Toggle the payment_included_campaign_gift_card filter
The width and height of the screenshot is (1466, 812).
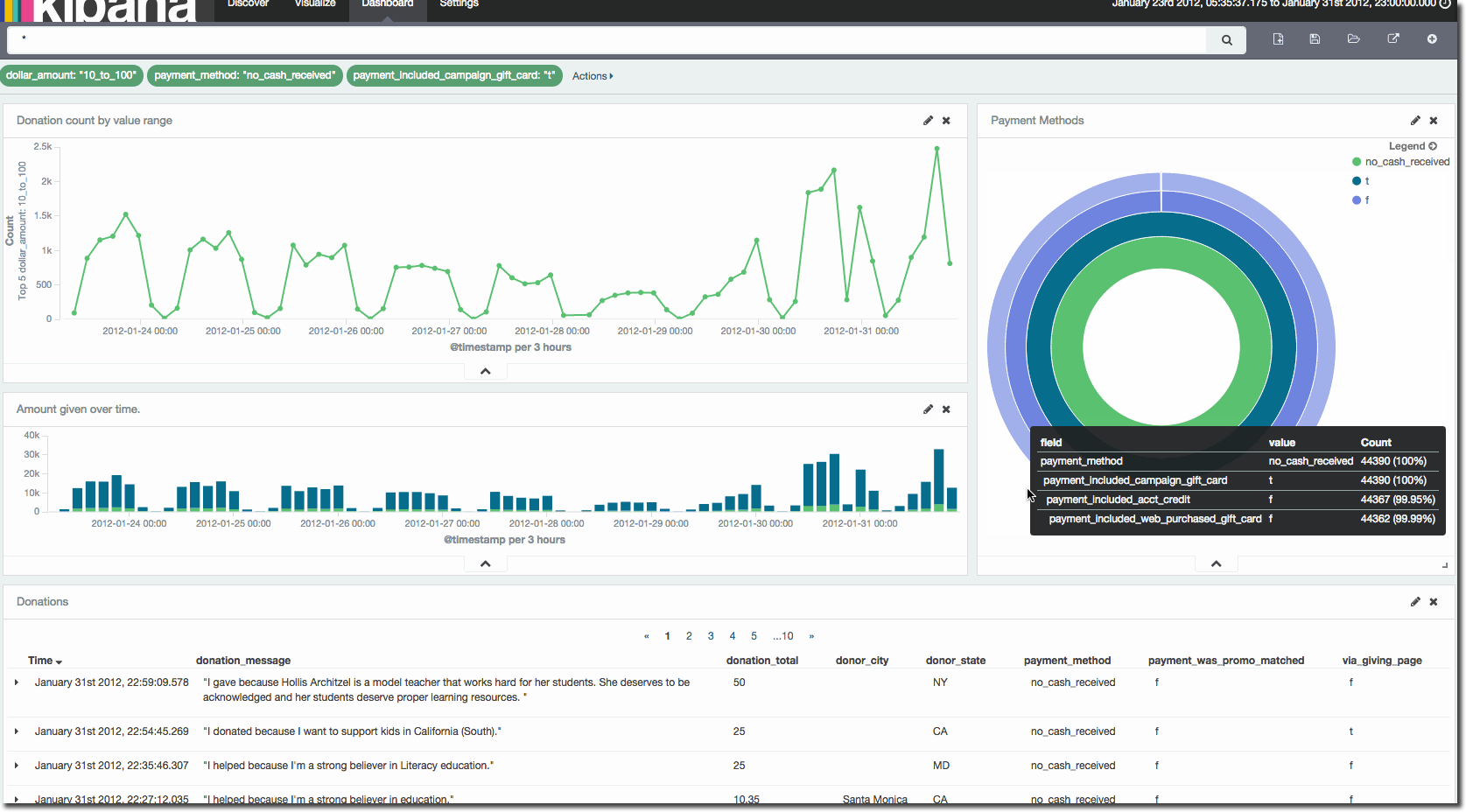click(453, 76)
